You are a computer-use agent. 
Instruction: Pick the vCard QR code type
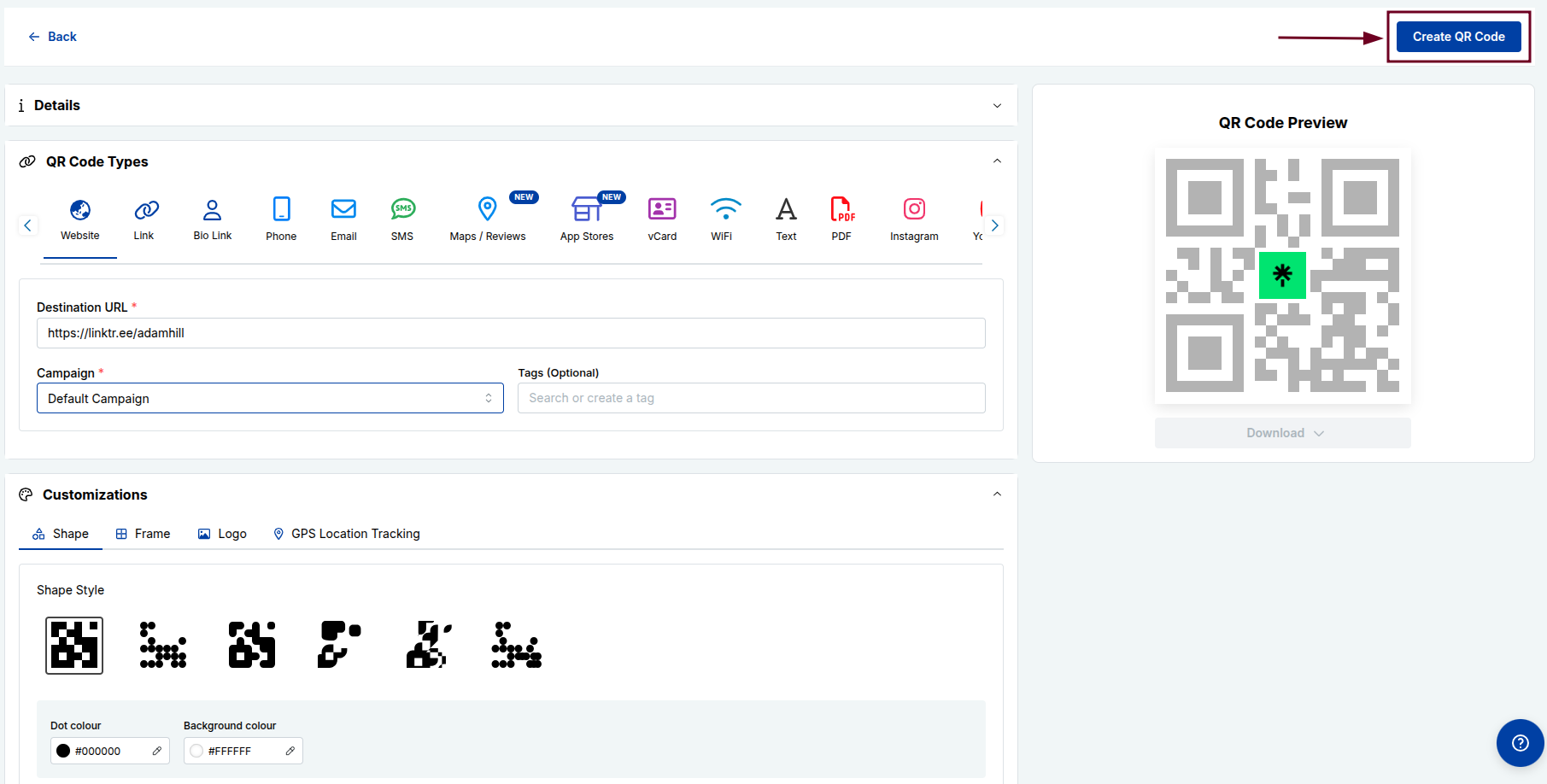(x=662, y=219)
